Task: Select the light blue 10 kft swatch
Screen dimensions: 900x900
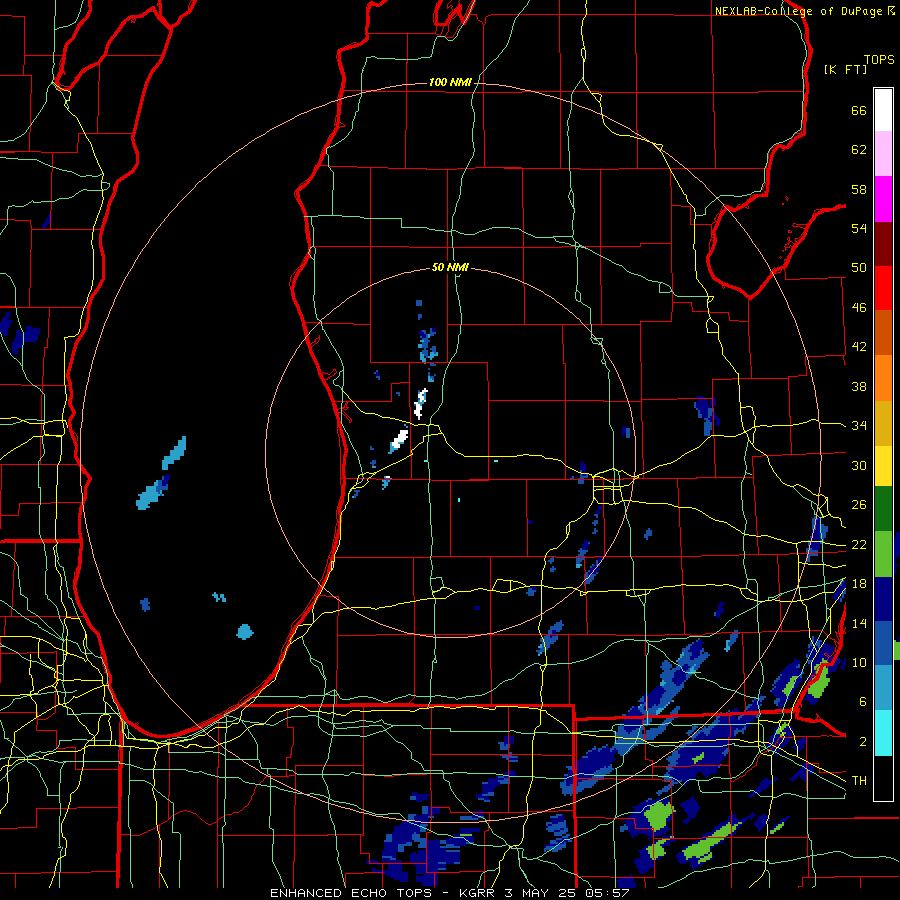Action: (x=883, y=688)
